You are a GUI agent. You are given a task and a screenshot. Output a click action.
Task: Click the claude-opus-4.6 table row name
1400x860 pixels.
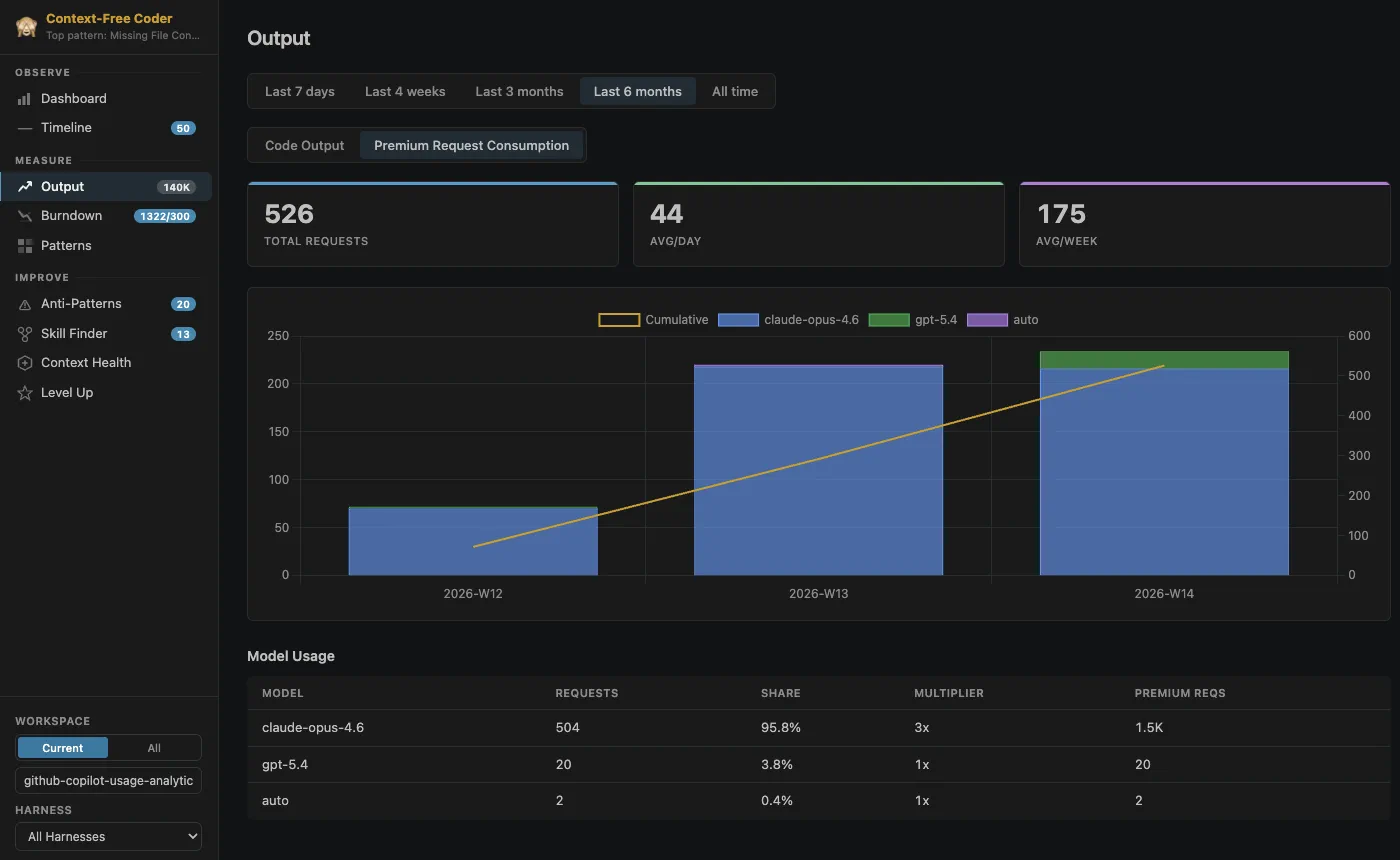(x=313, y=728)
